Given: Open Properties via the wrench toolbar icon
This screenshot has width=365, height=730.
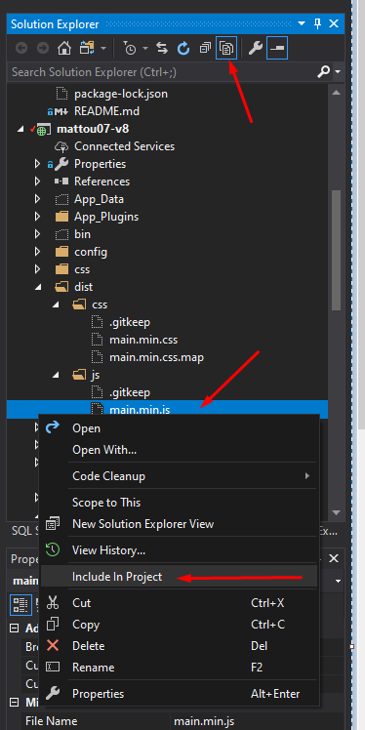Looking at the screenshot, I should click(x=255, y=48).
